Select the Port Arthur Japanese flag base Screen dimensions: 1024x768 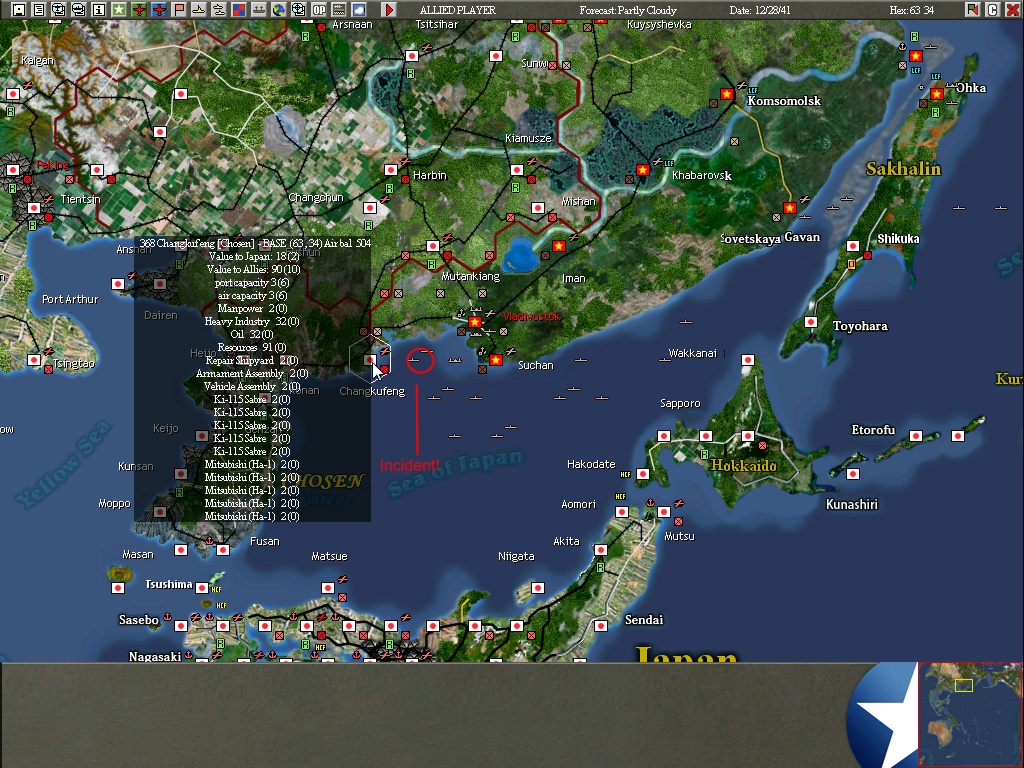pos(118,284)
